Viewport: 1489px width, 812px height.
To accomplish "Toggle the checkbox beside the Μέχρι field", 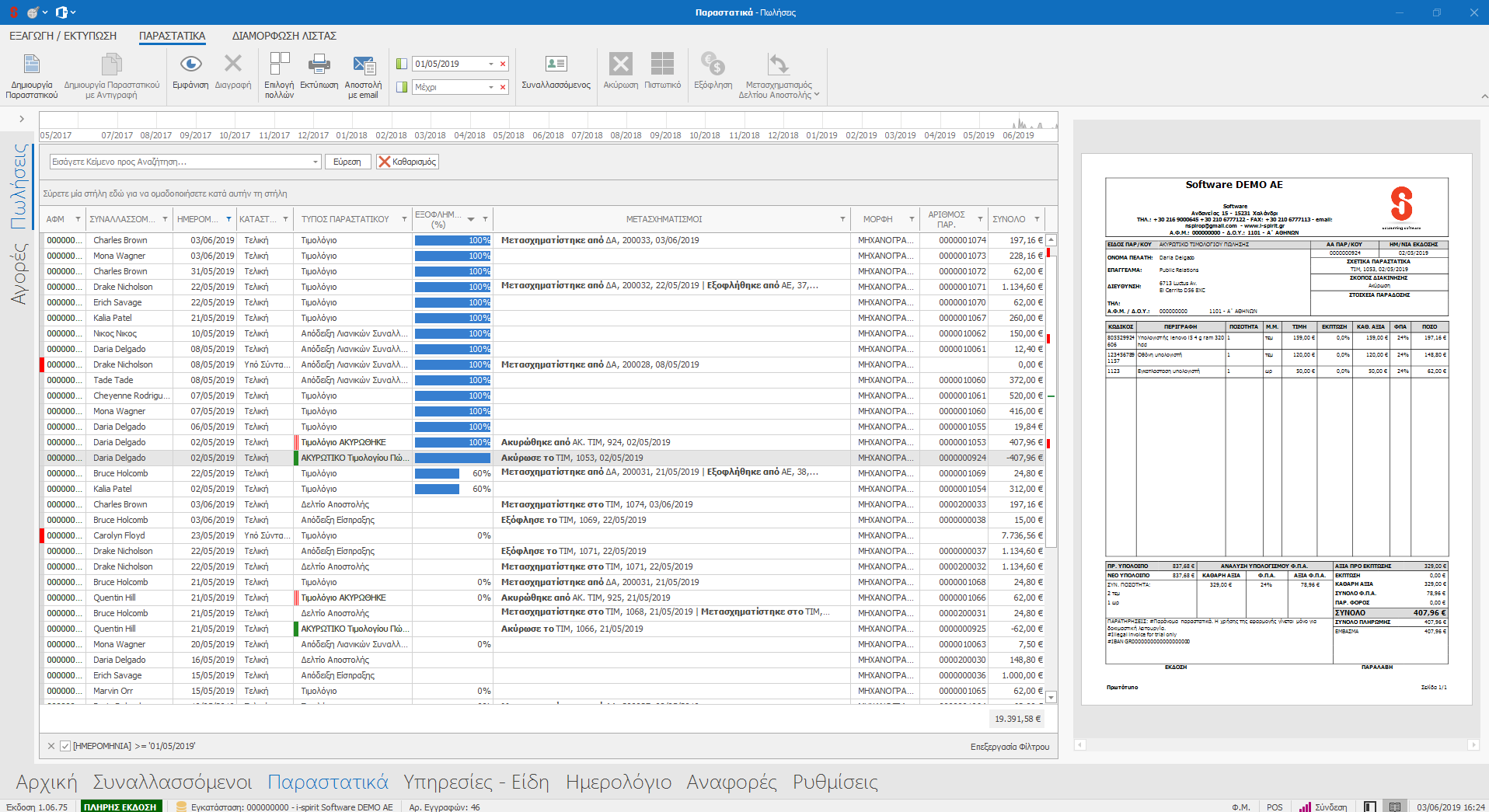I will pos(402,87).
